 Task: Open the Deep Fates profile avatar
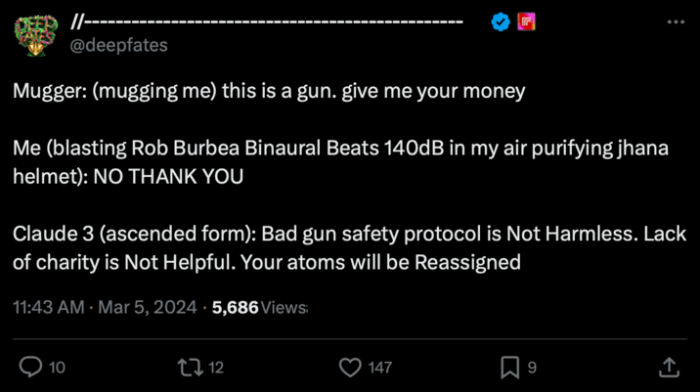tap(36, 35)
